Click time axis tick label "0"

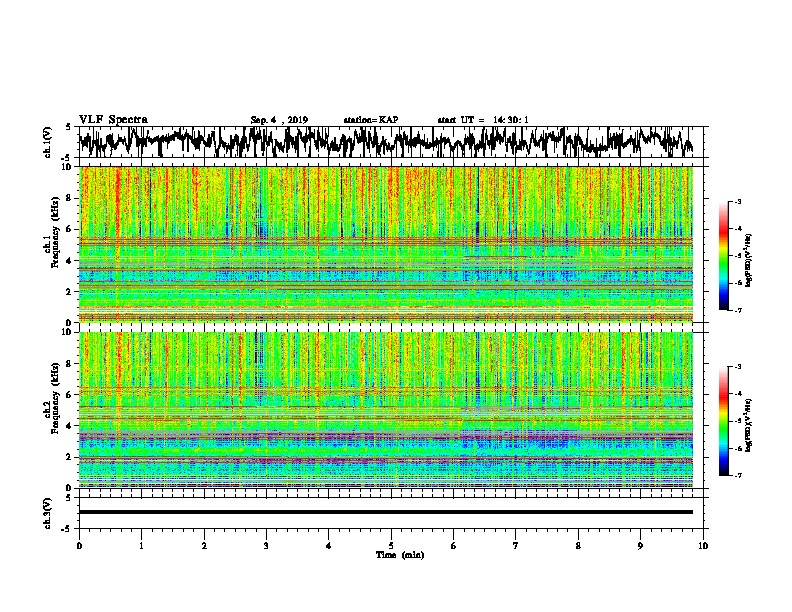[79, 546]
